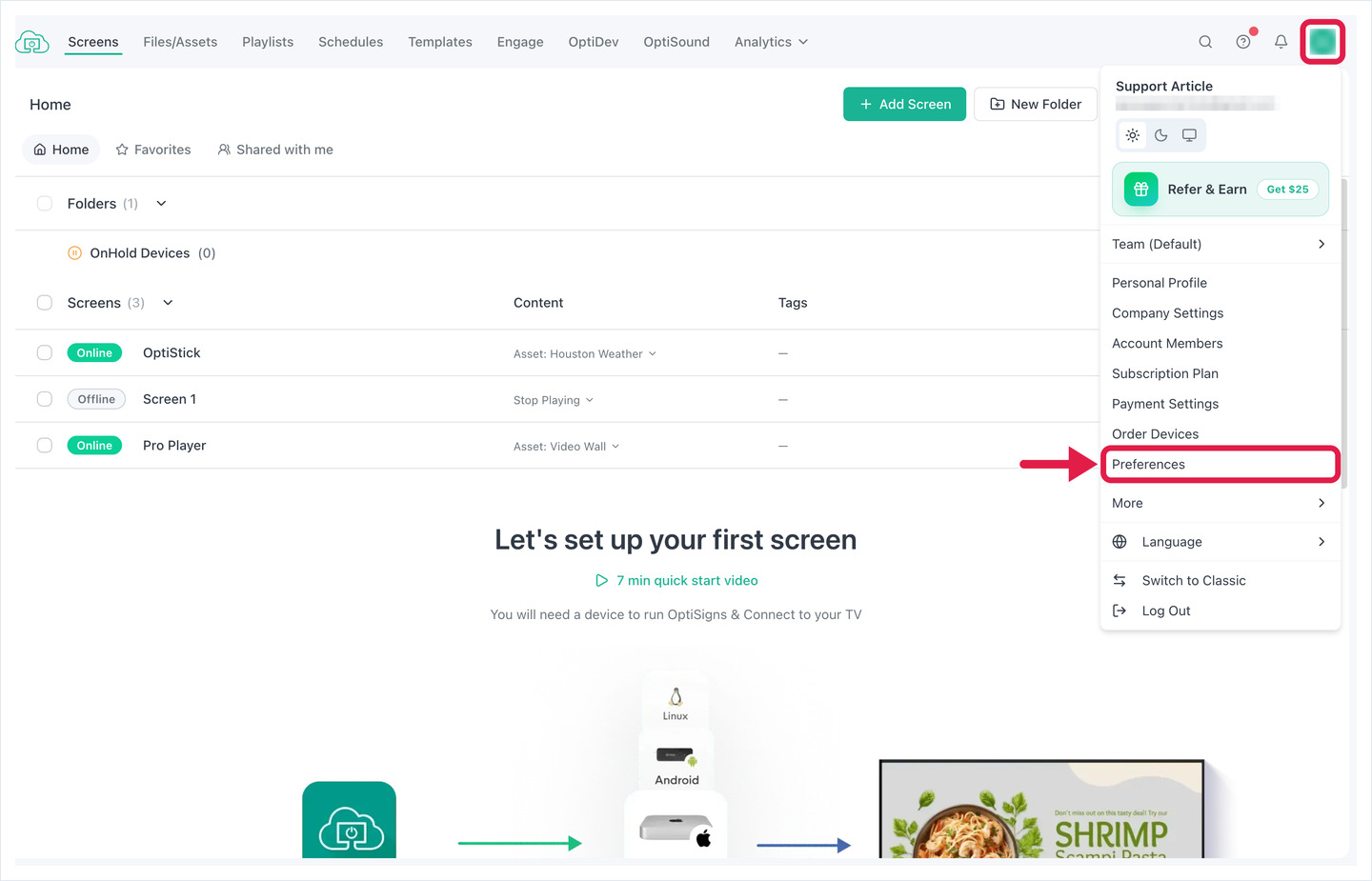Click the Refer & Earn gift icon
This screenshot has width=1372, height=881.
(1140, 190)
